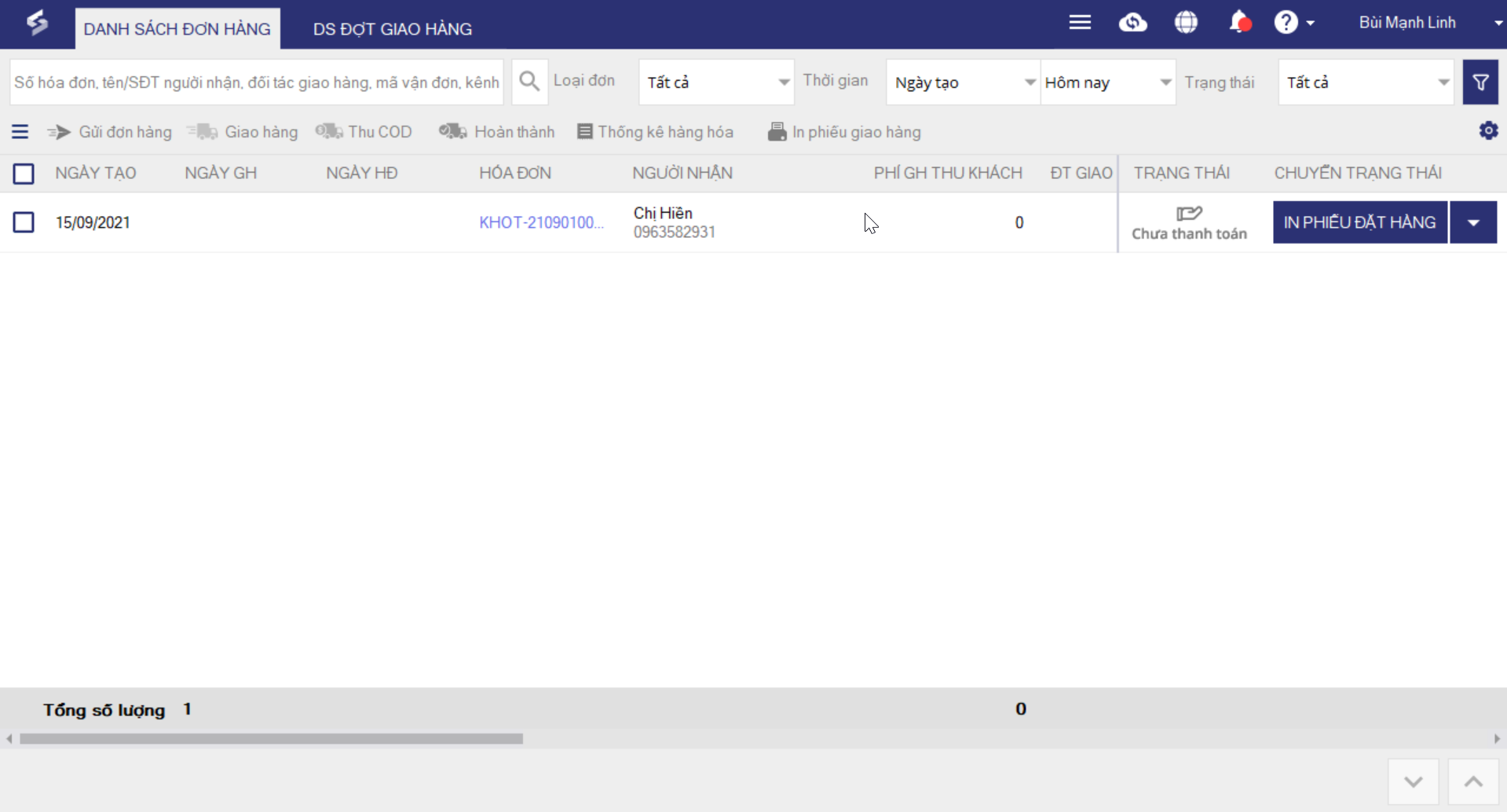Open the Hôm nay date range dropdown
1507x812 pixels.
(x=1108, y=82)
